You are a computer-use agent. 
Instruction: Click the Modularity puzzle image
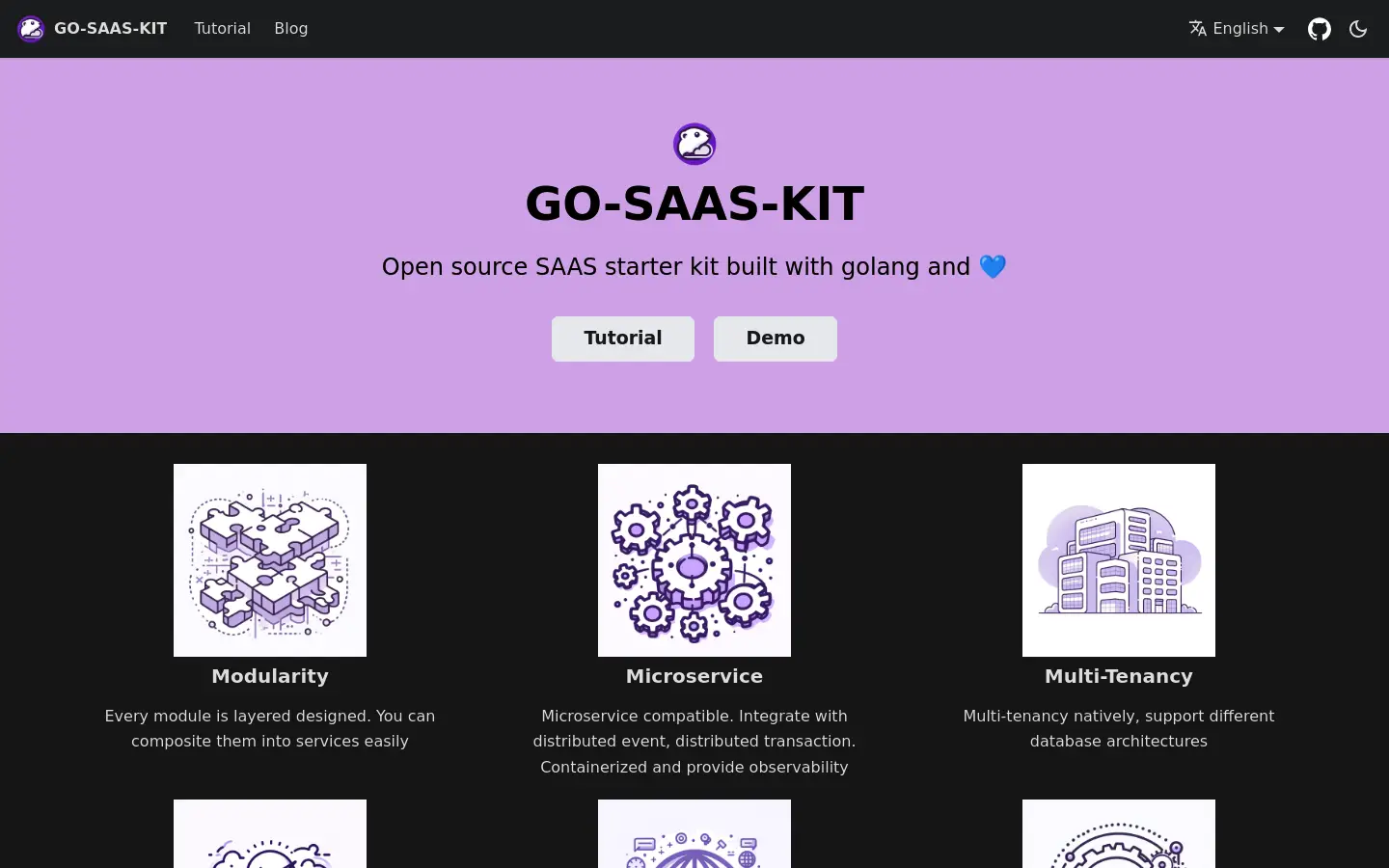[x=270, y=560]
